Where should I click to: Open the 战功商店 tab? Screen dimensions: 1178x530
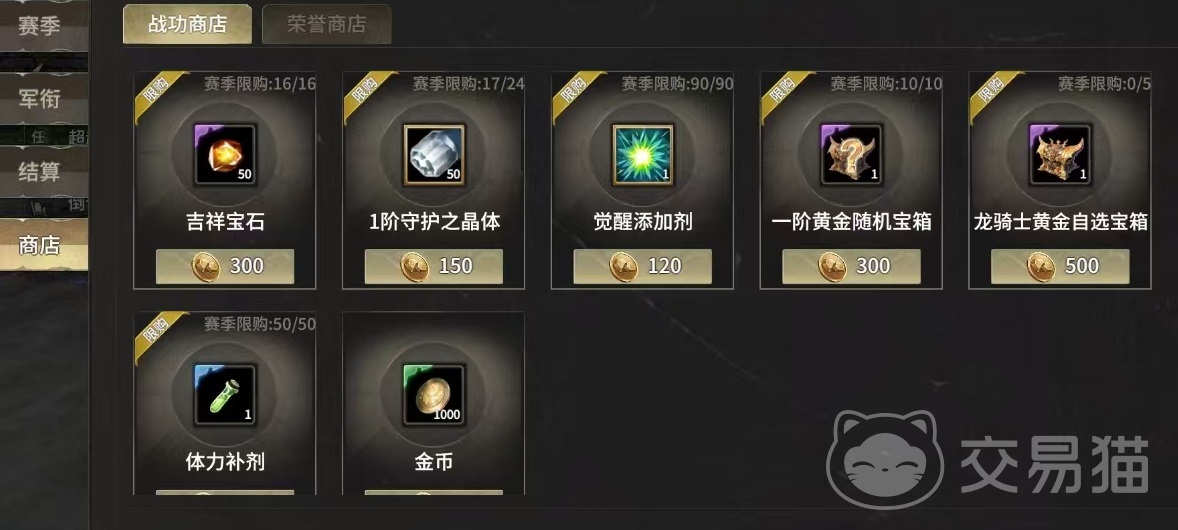coord(187,24)
